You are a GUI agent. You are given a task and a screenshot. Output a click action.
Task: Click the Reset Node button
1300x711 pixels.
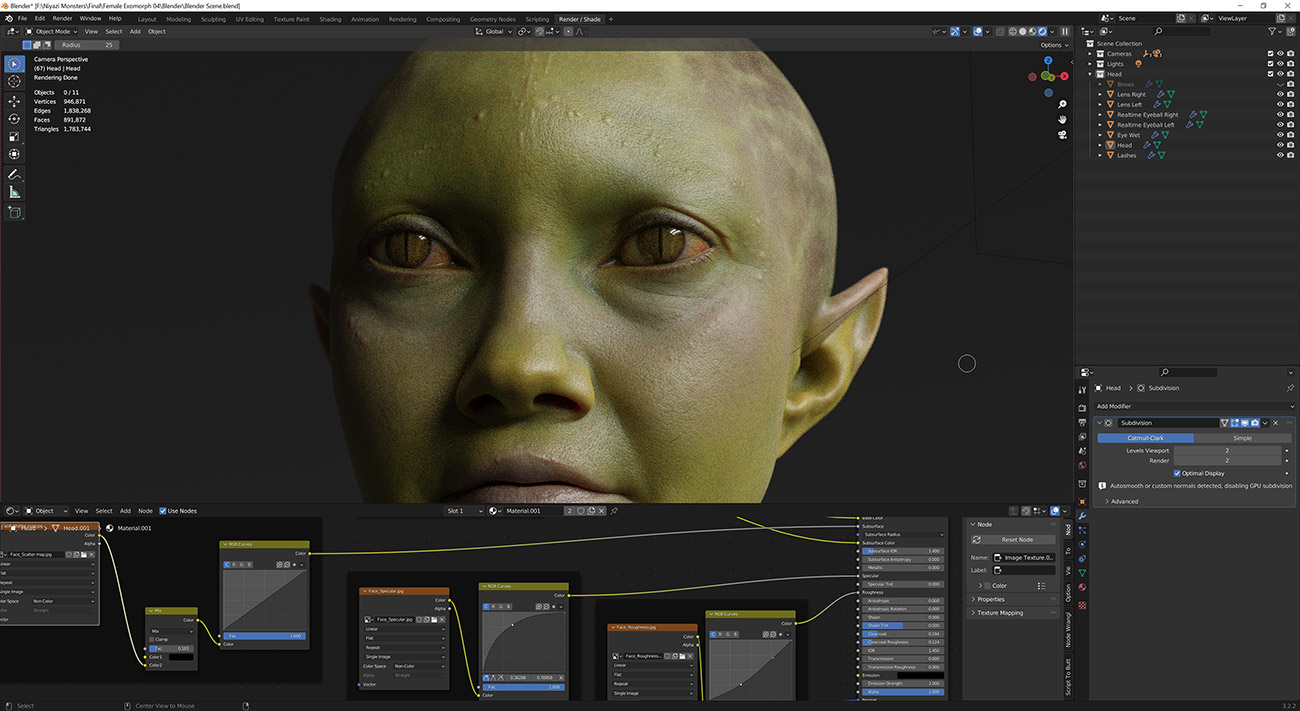point(1017,539)
